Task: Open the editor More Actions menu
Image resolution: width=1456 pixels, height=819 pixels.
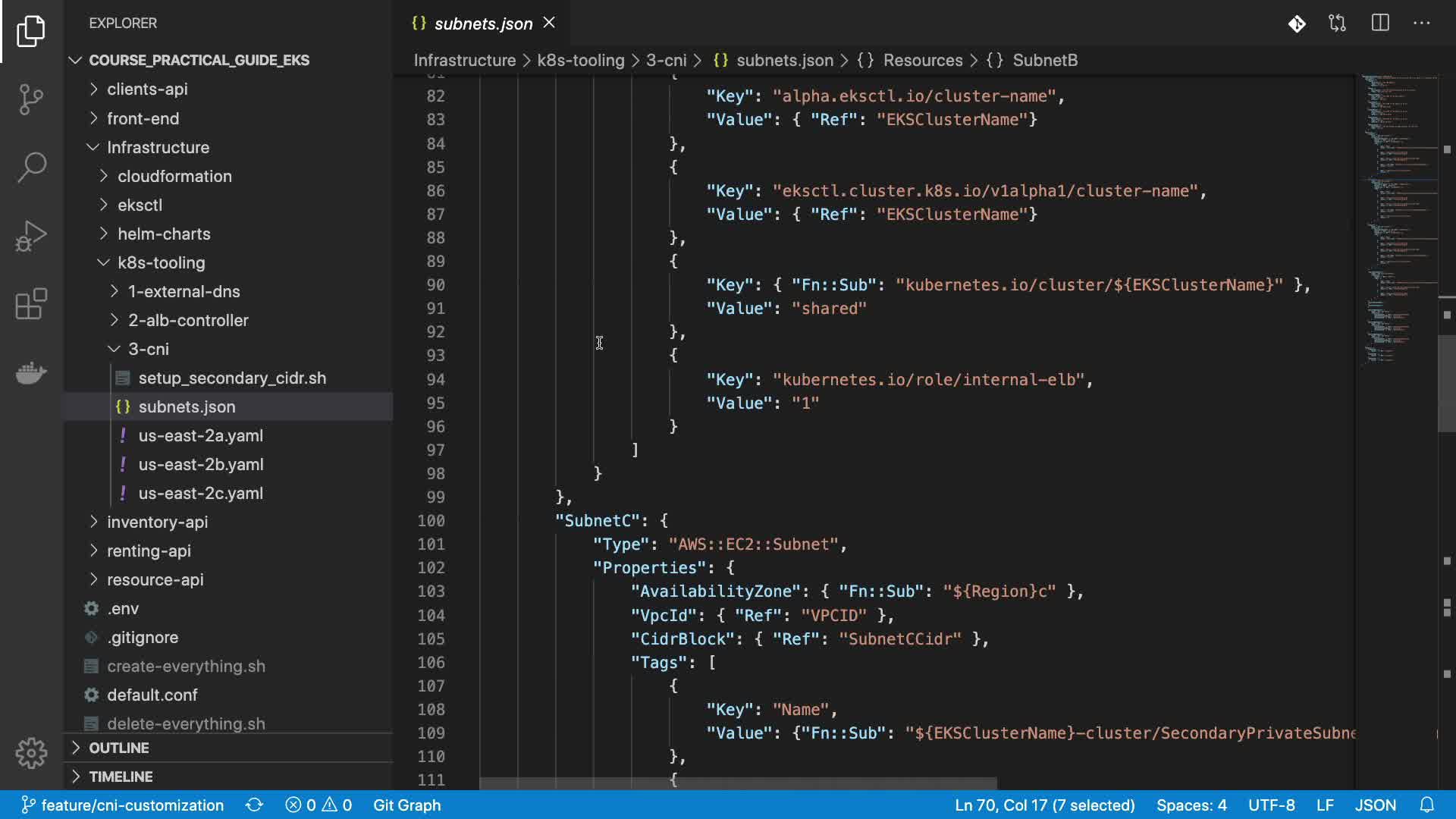Action: tap(1422, 24)
